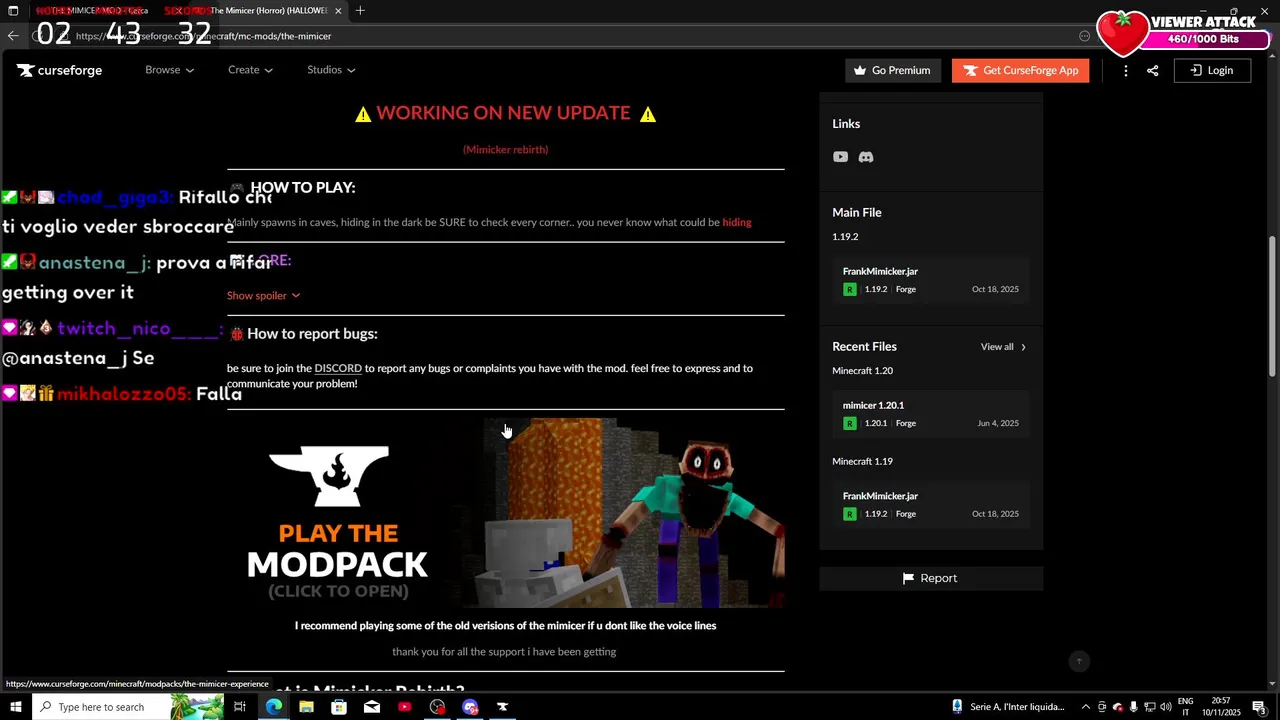Open red YouTube app on taskbar
Screen dimensions: 1280x720
click(x=404, y=707)
